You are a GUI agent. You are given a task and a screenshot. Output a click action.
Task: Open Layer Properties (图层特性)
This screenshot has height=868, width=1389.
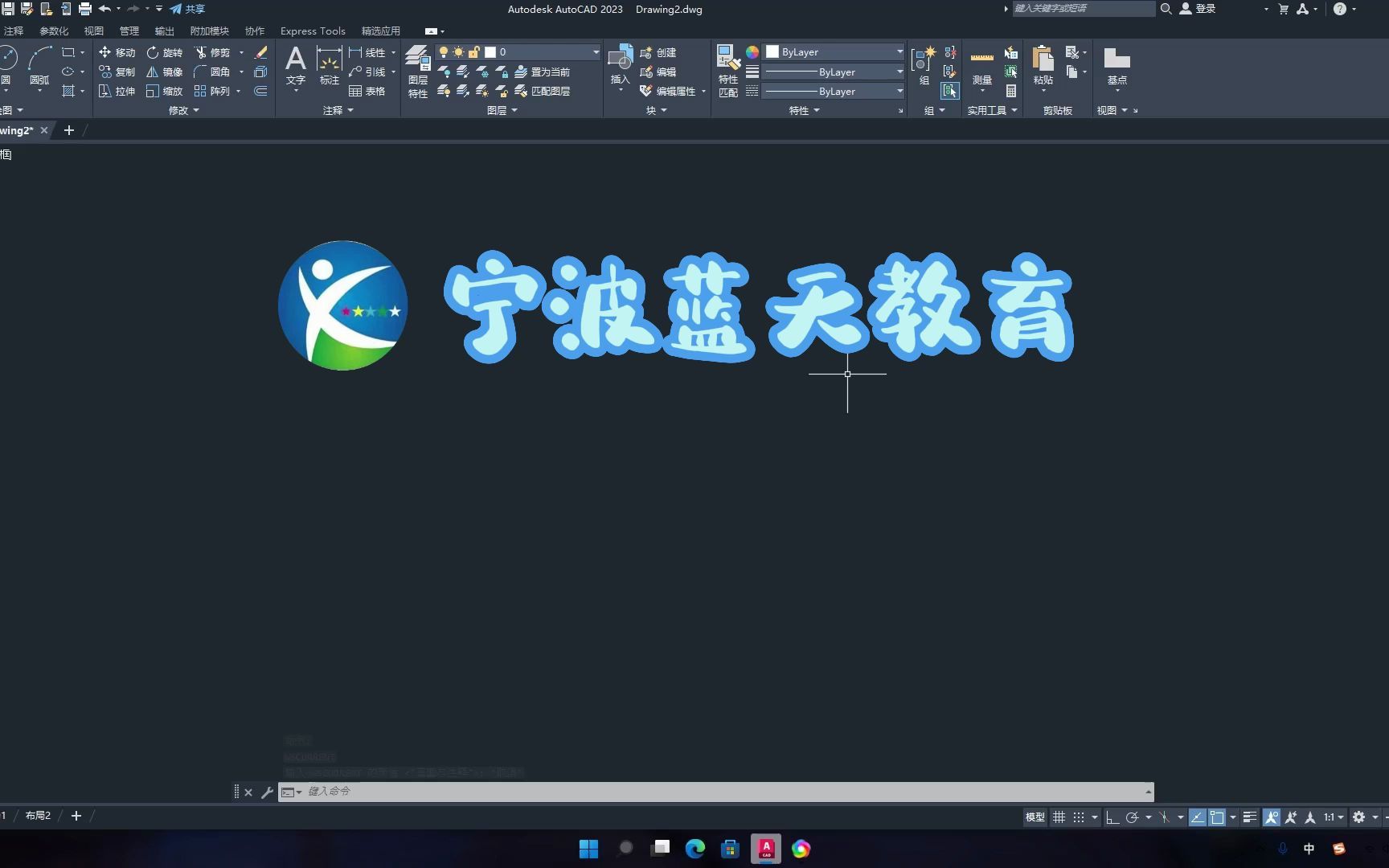tap(418, 72)
